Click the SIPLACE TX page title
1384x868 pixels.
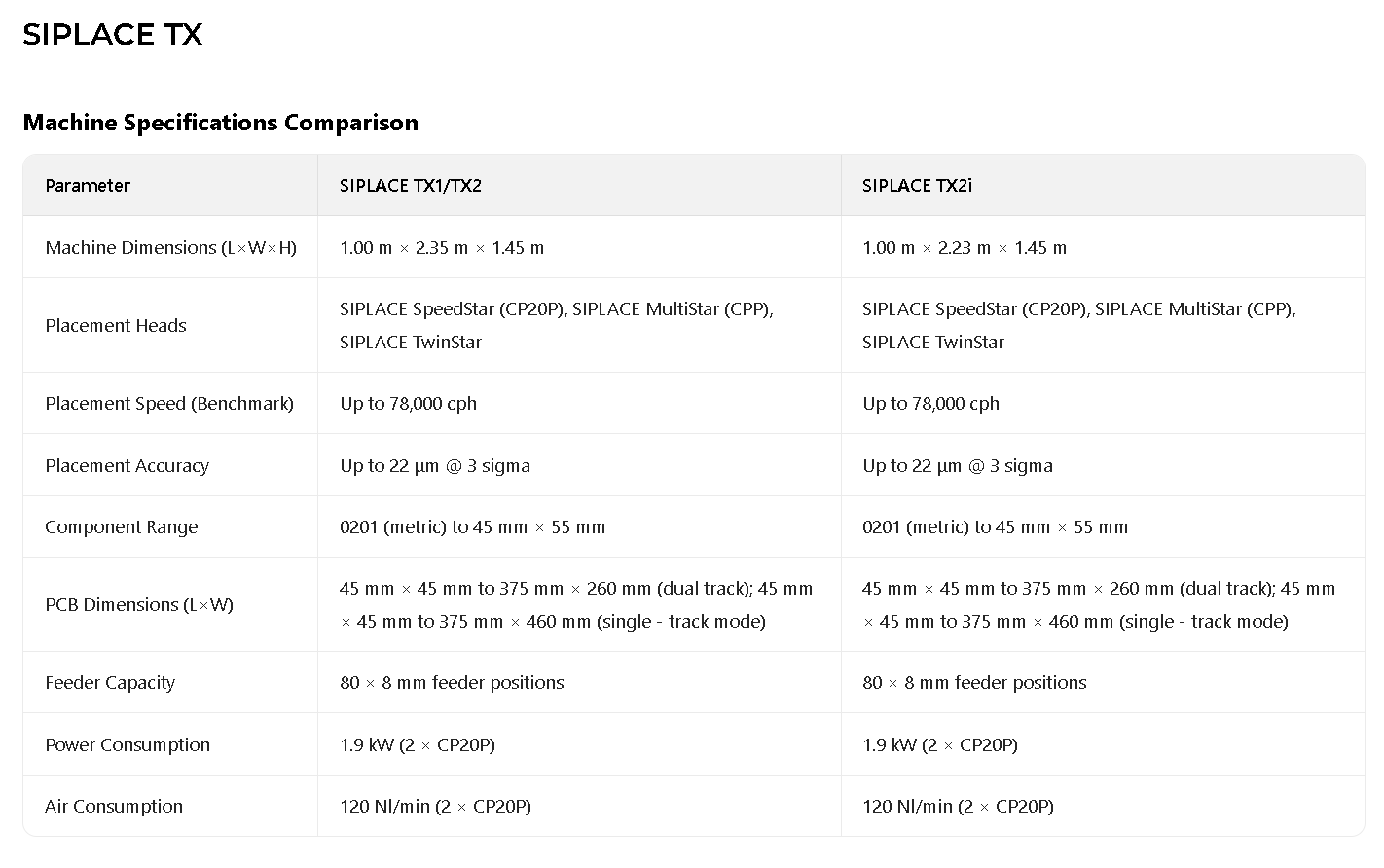pyautogui.click(x=112, y=35)
